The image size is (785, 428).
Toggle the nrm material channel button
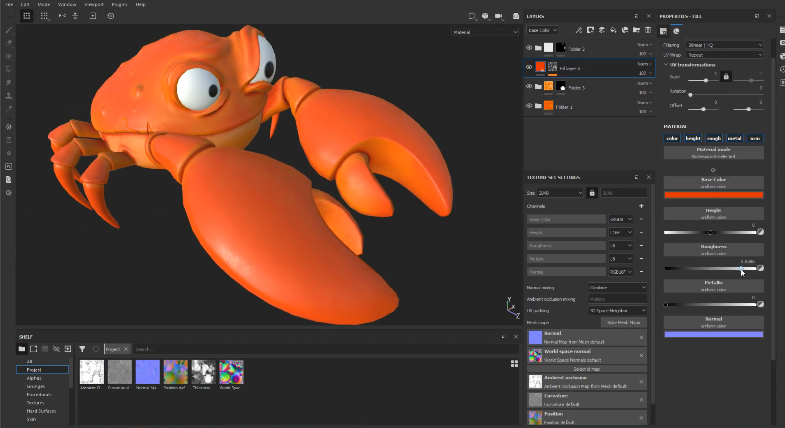pos(755,138)
